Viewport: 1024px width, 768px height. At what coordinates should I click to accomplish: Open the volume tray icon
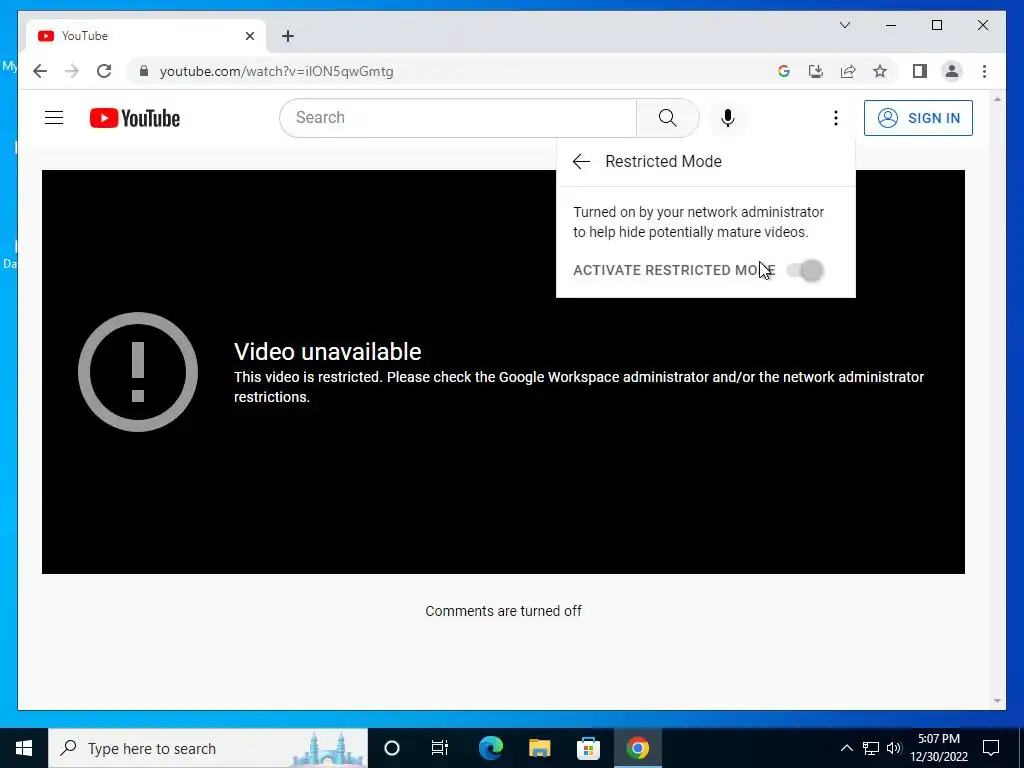(894, 748)
